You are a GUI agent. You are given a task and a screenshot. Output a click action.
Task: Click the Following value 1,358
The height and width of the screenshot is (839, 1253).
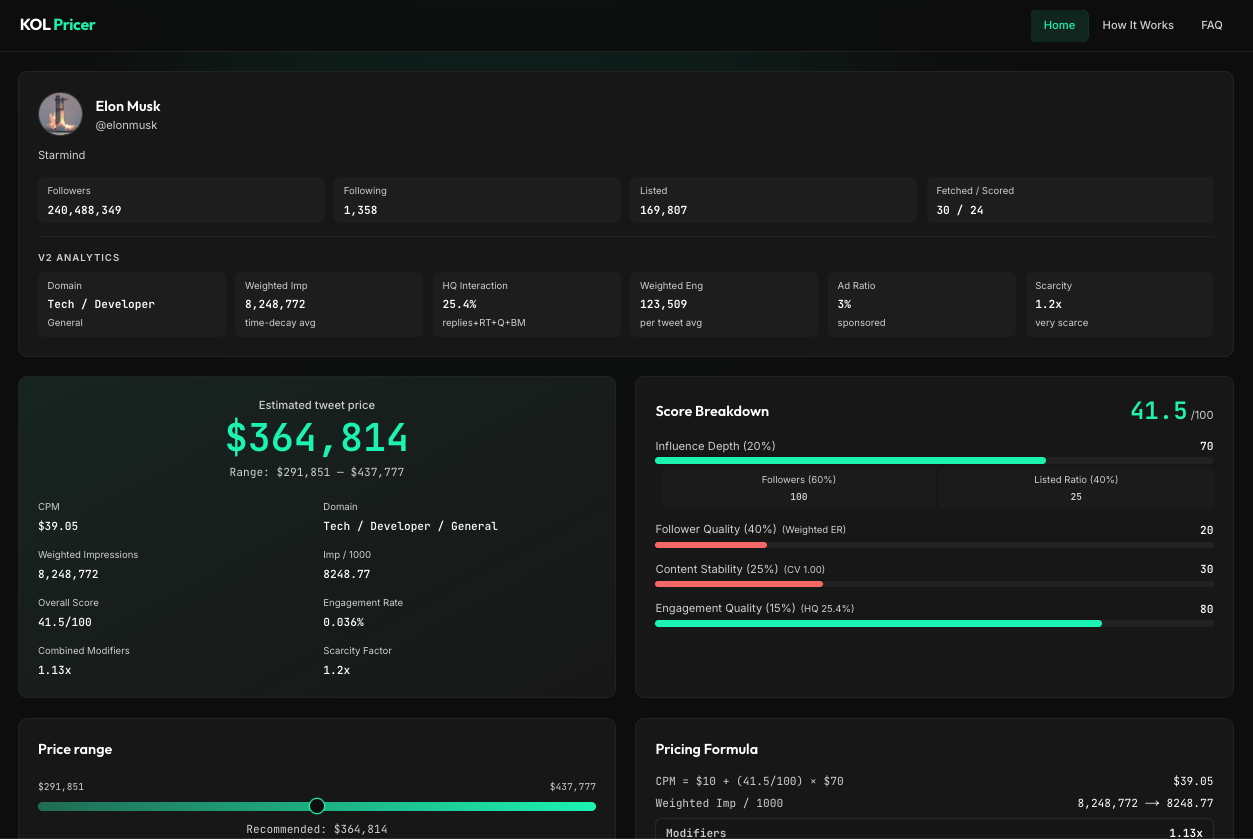tap(361, 210)
